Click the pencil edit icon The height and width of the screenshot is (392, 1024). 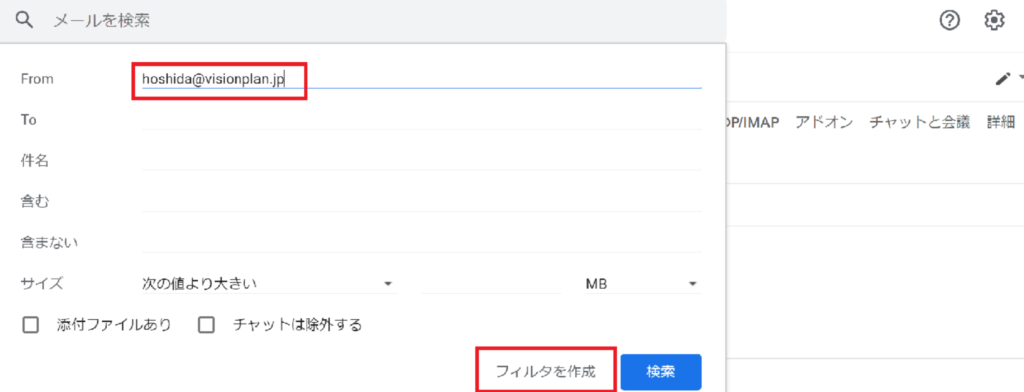click(1002, 79)
